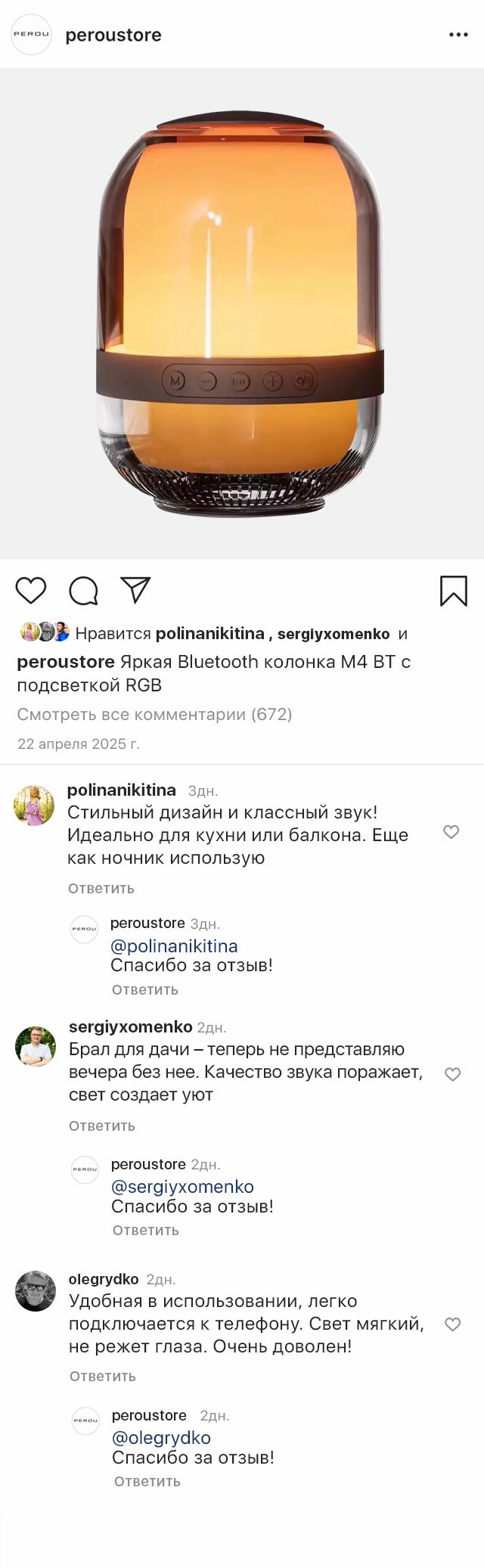Image resolution: width=484 pixels, height=1568 pixels.
Task: Open the @polinanikitina mention link
Action: pos(174,945)
